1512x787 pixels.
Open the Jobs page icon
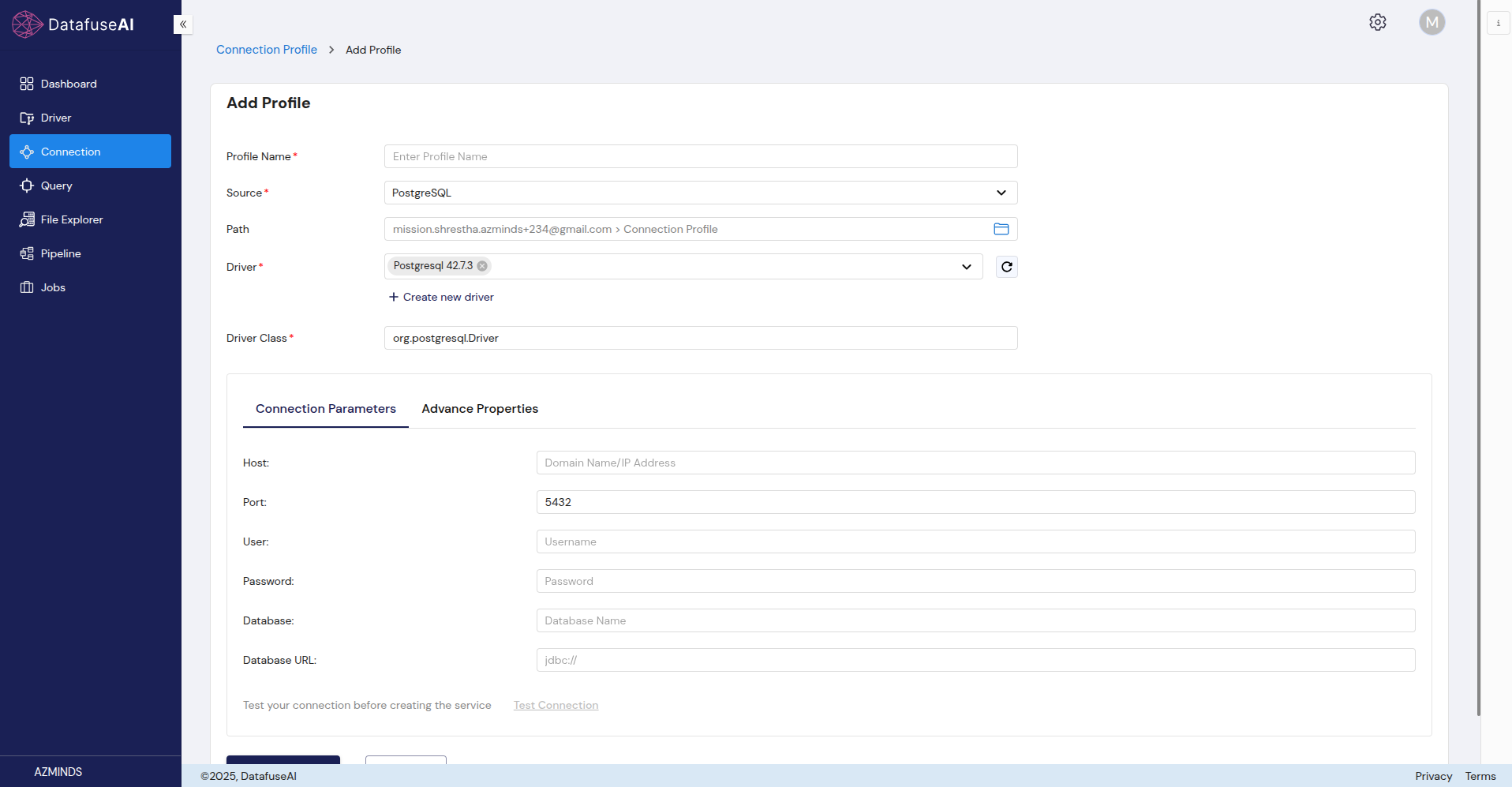tap(27, 287)
